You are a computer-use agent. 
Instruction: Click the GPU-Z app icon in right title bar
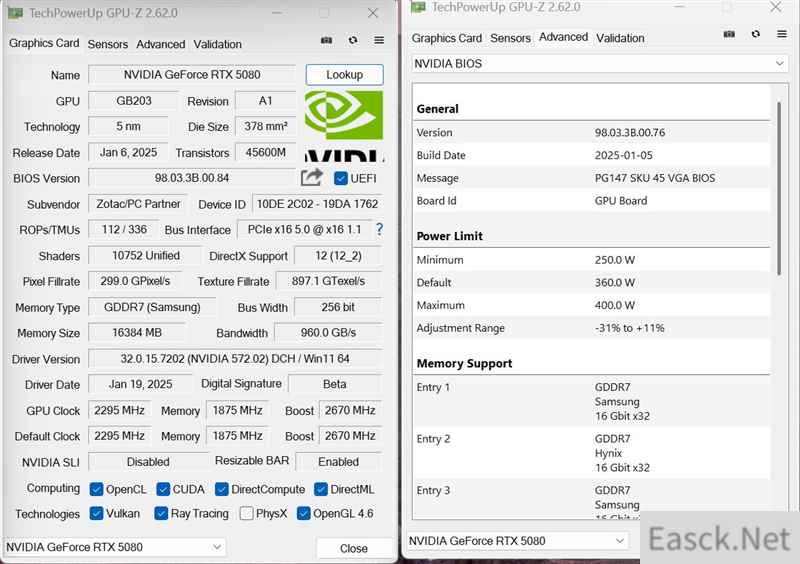[x=418, y=7]
